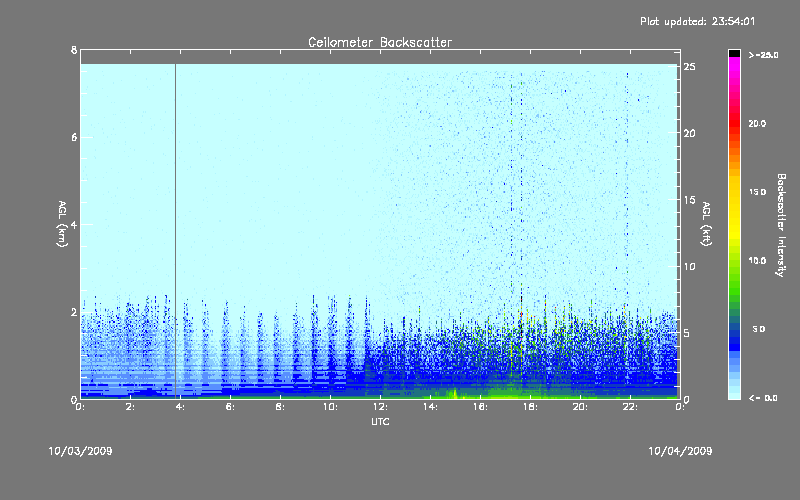Click the '15.0' colorbar tick label
The width and height of the screenshot is (800, 500).
click(757, 192)
